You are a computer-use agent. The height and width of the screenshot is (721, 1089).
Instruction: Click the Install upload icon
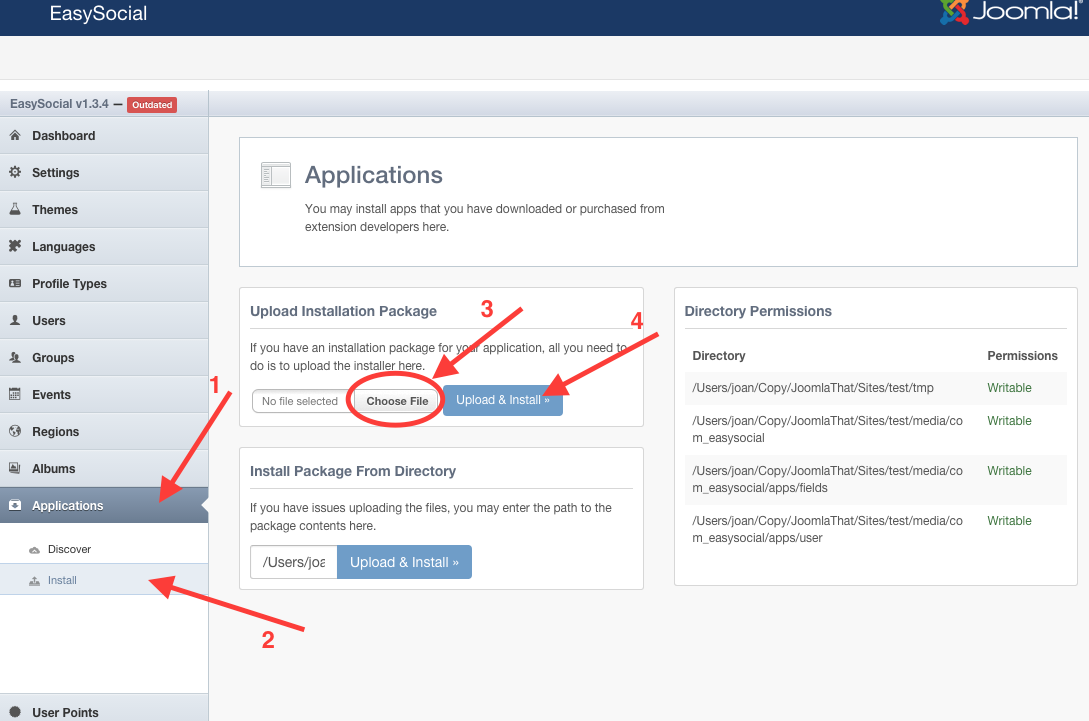(34, 581)
